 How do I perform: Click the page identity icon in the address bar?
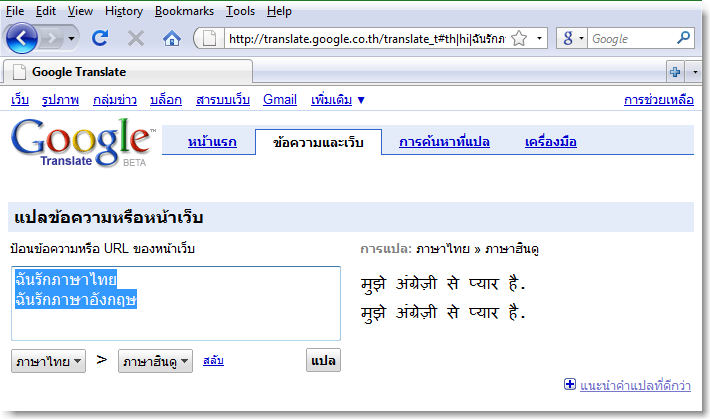pos(209,39)
